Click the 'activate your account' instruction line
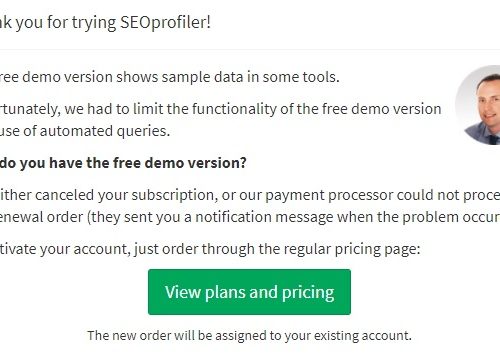This screenshot has width=500, height=363. 210,249
